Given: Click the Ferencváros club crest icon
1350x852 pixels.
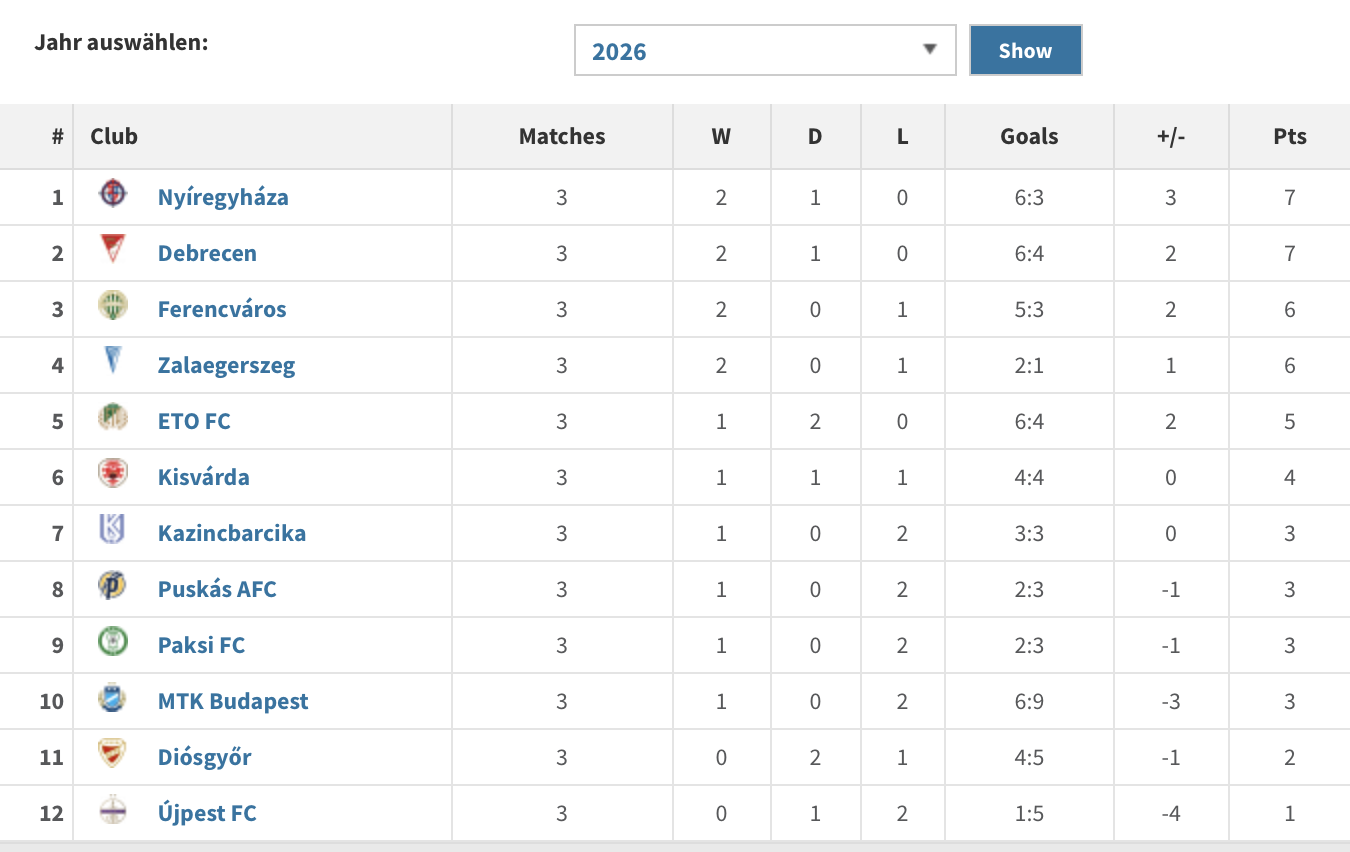Looking at the screenshot, I should point(113,305).
